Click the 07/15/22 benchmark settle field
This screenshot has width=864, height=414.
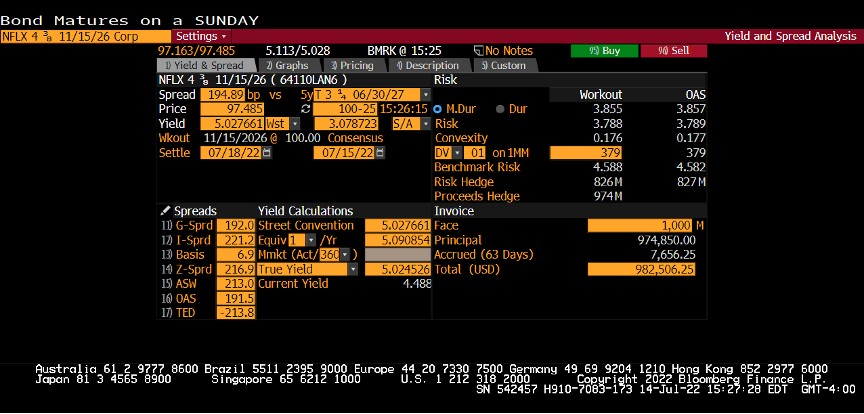[344, 153]
